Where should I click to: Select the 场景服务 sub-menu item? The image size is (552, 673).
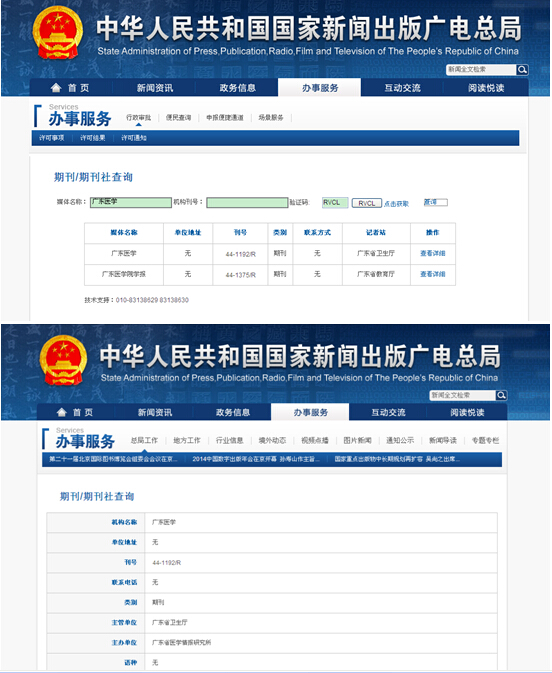point(271,118)
